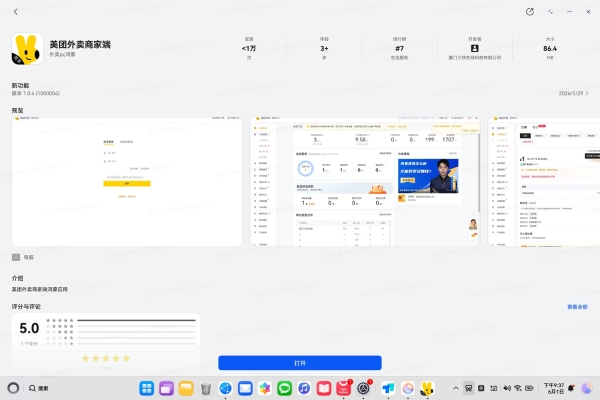Screen dimensions: 600x400
Task: Click the 美团外卖商家端 app logo
Action: 27,49
